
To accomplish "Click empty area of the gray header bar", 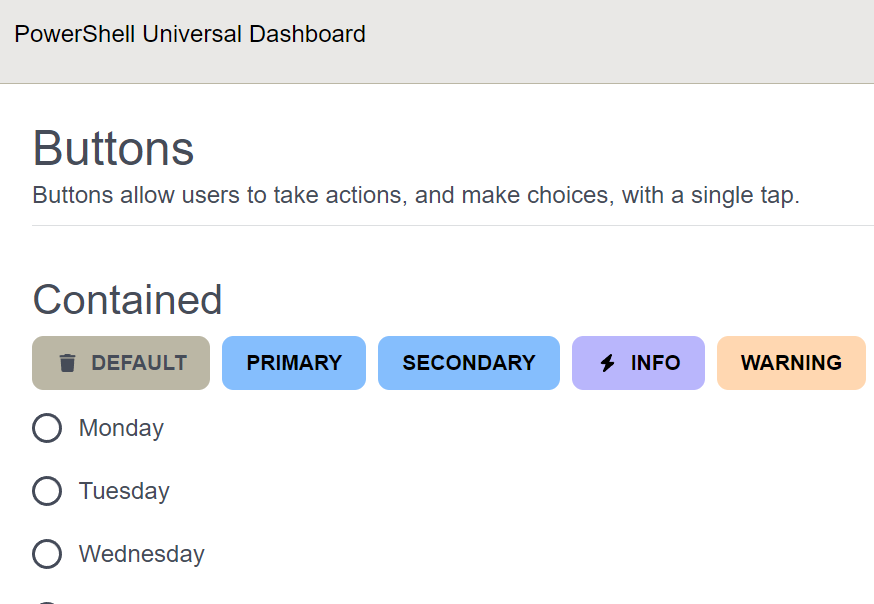I will 620,40.
